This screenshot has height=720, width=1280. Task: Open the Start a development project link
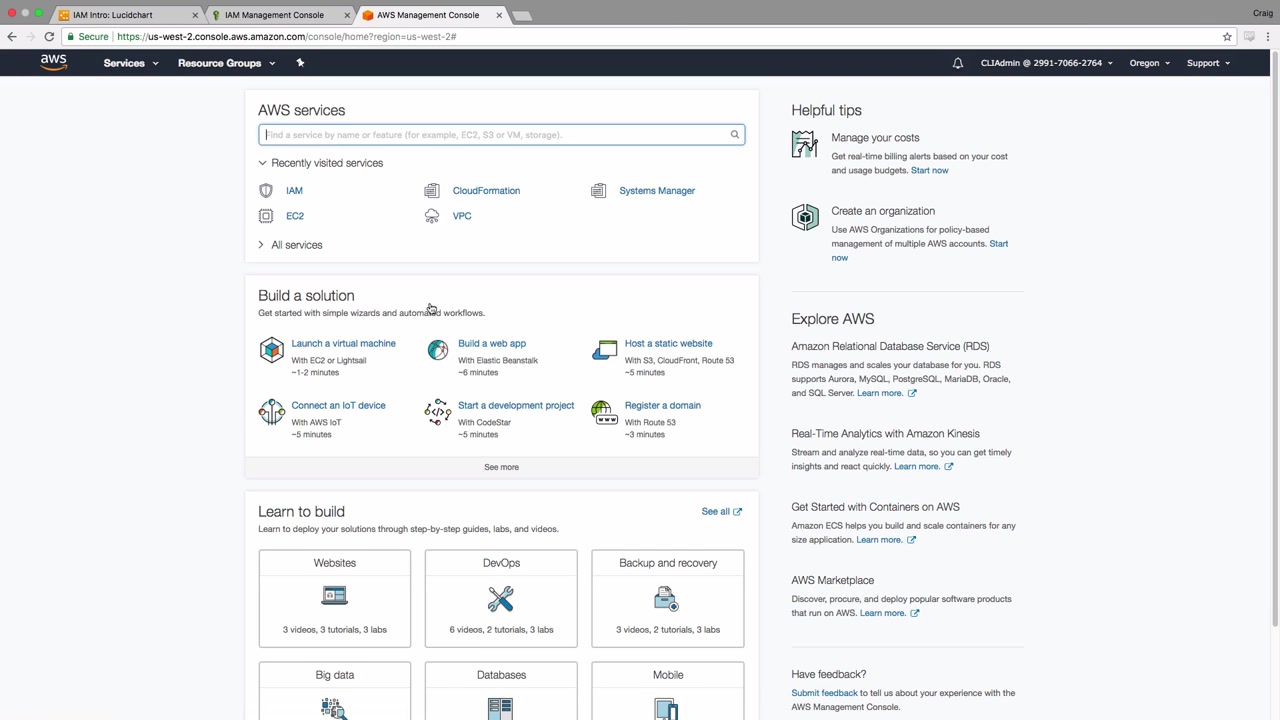click(516, 405)
